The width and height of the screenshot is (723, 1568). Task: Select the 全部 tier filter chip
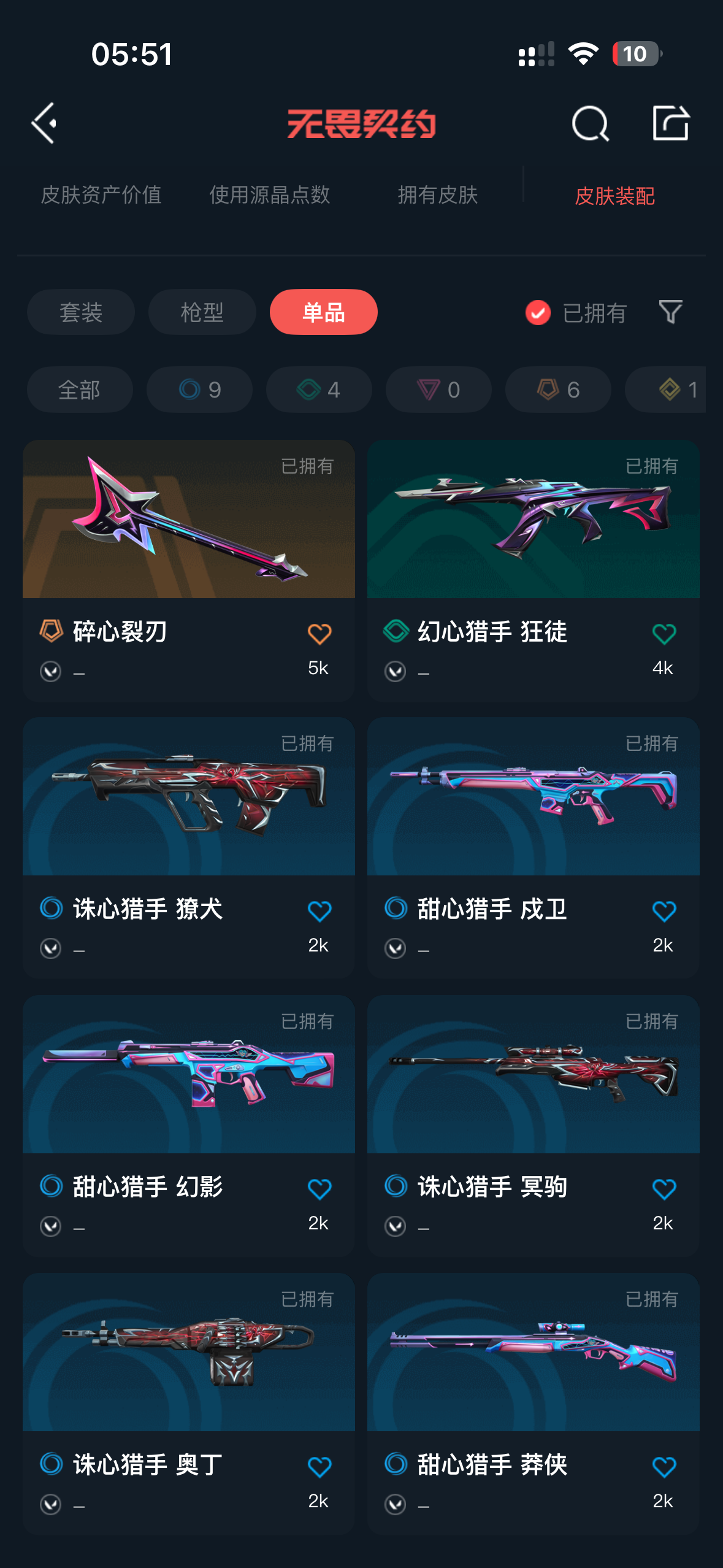(x=80, y=390)
